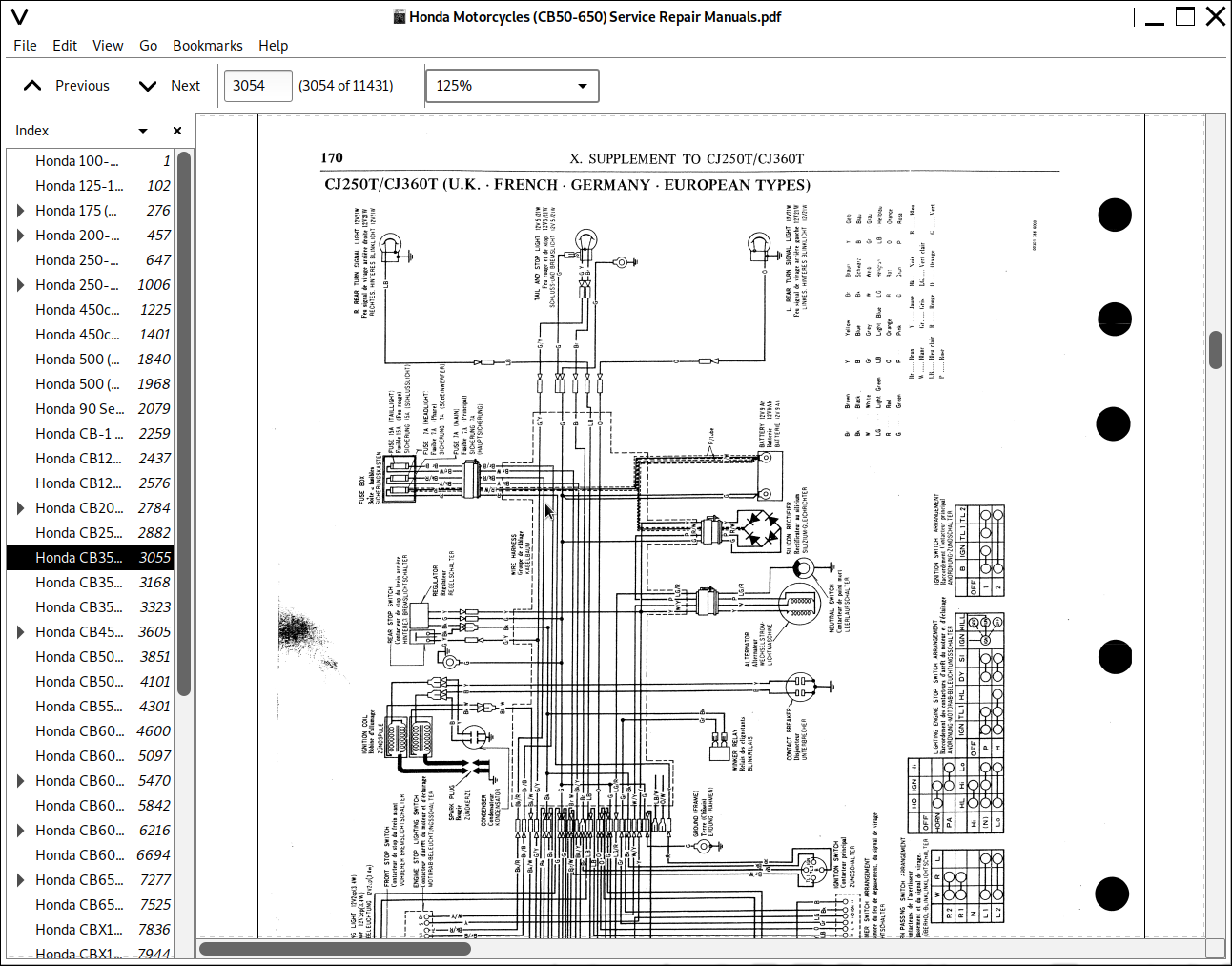Screen dimensions: 1232x966
Task: Select the Honda 100 bookmark
Action: tap(91, 161)
